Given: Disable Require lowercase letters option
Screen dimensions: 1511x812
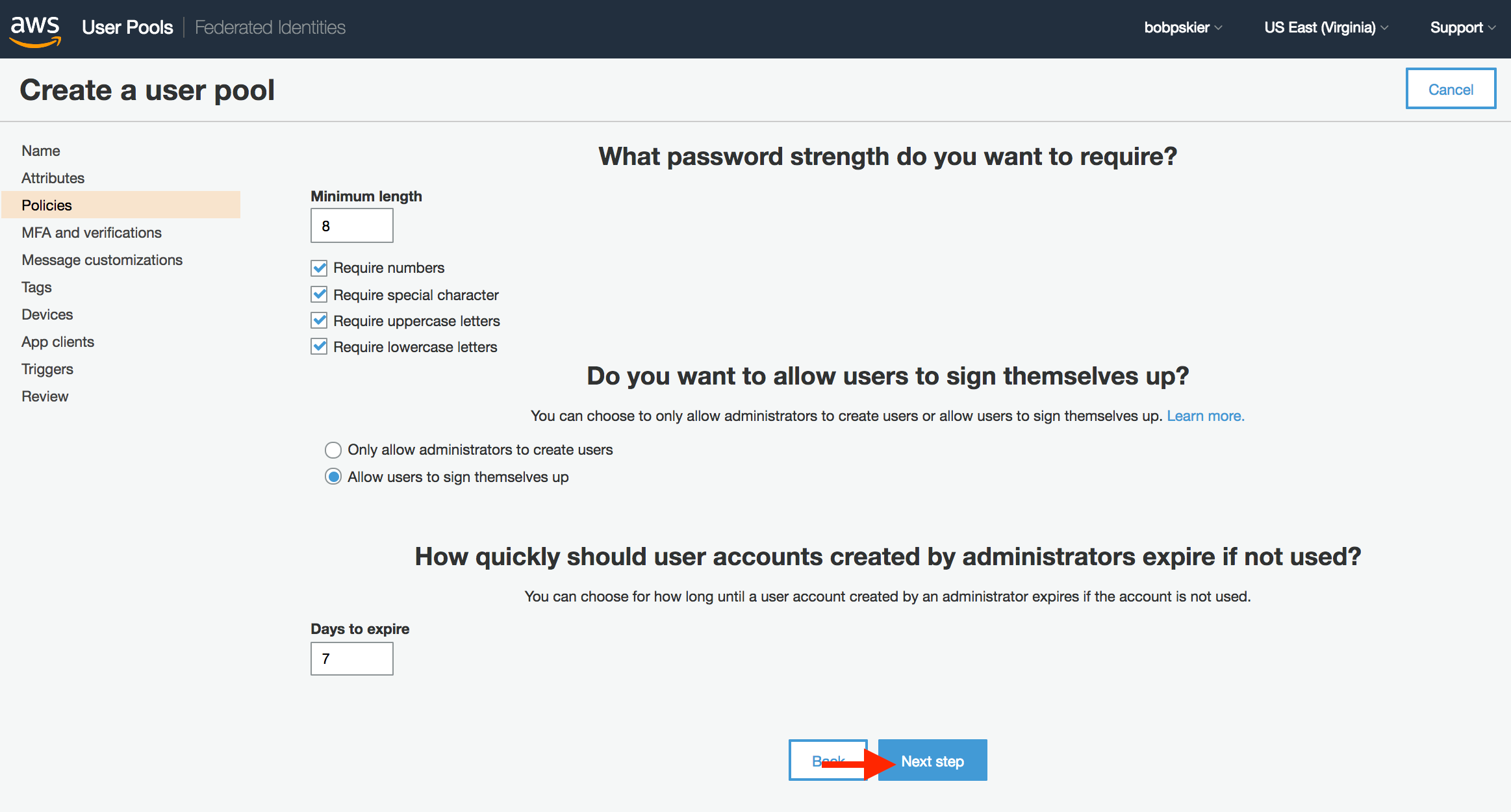Looking at the screenshot, I should point(319,346).
